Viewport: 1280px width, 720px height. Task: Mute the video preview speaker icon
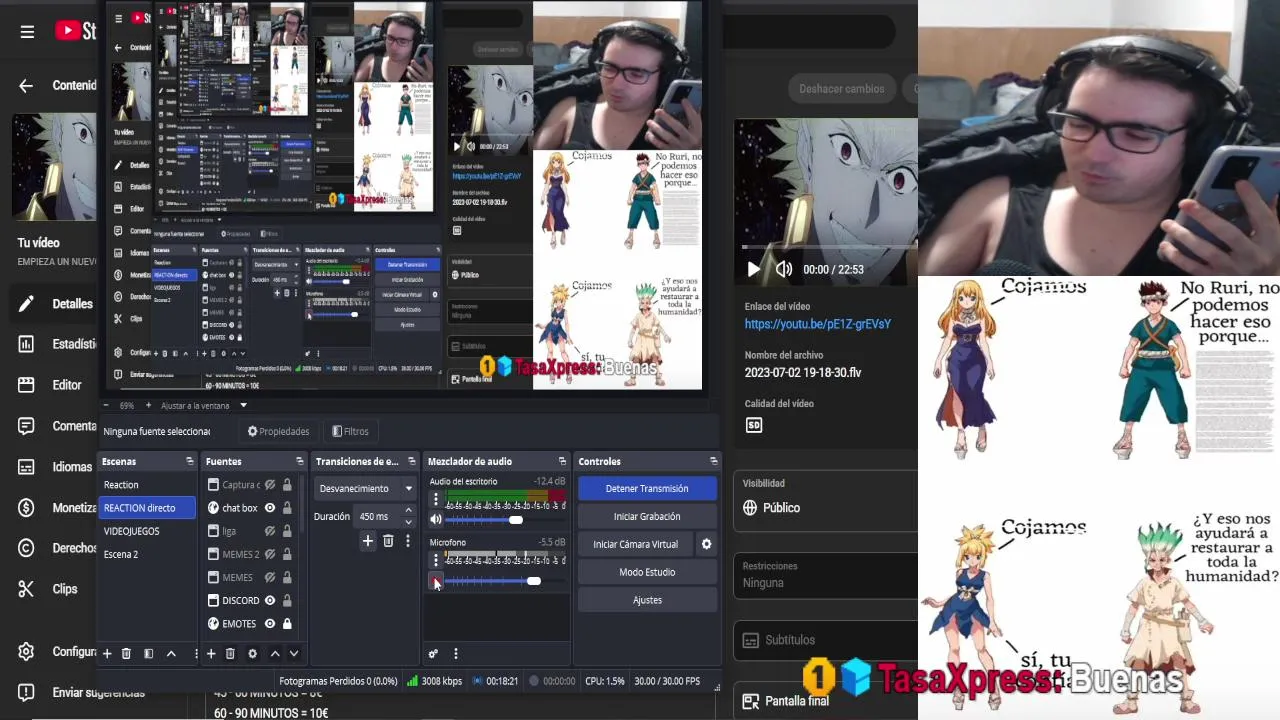tap(784, 269)
